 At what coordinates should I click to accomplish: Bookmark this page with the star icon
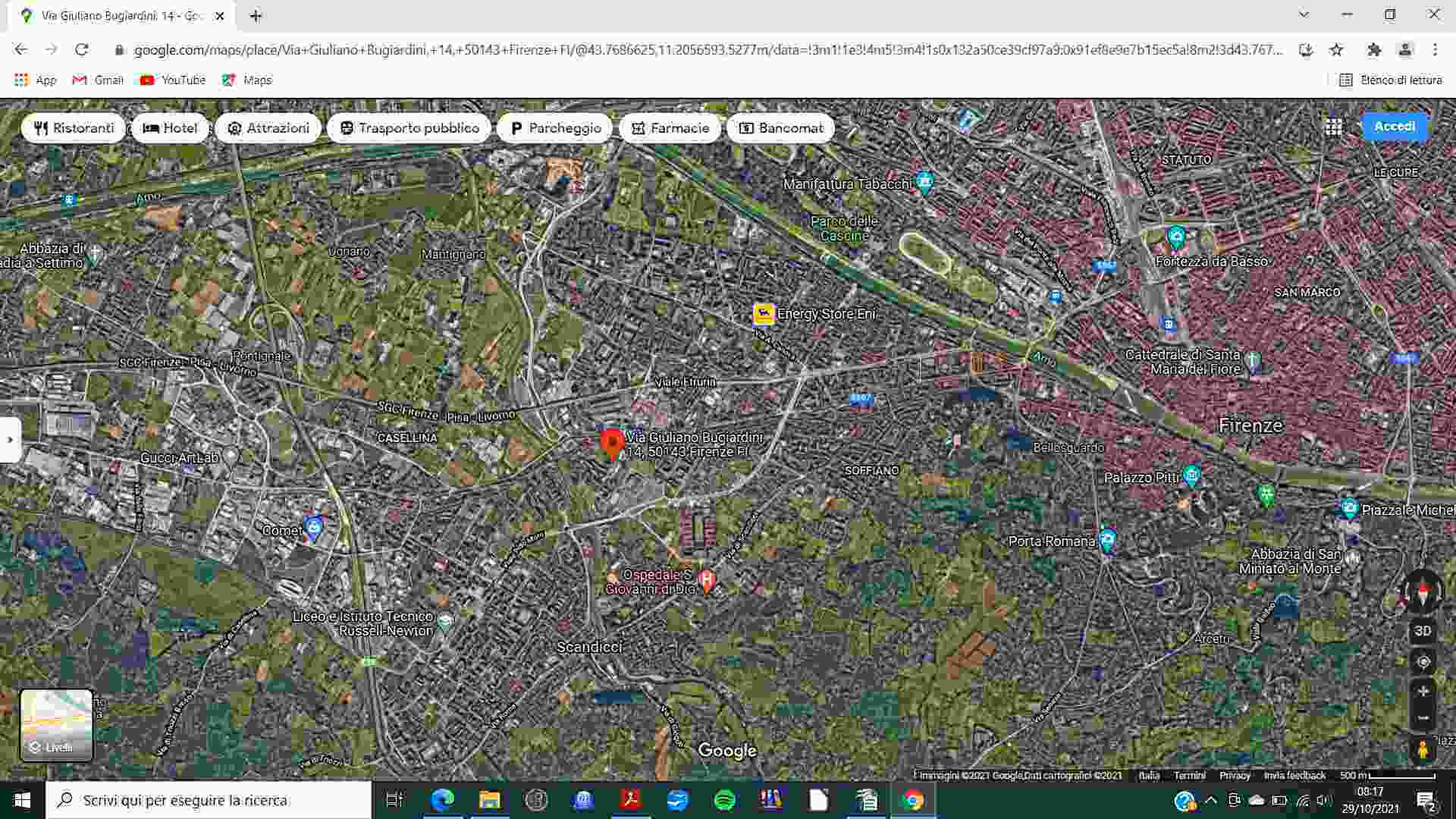[x=1336, y=50]
